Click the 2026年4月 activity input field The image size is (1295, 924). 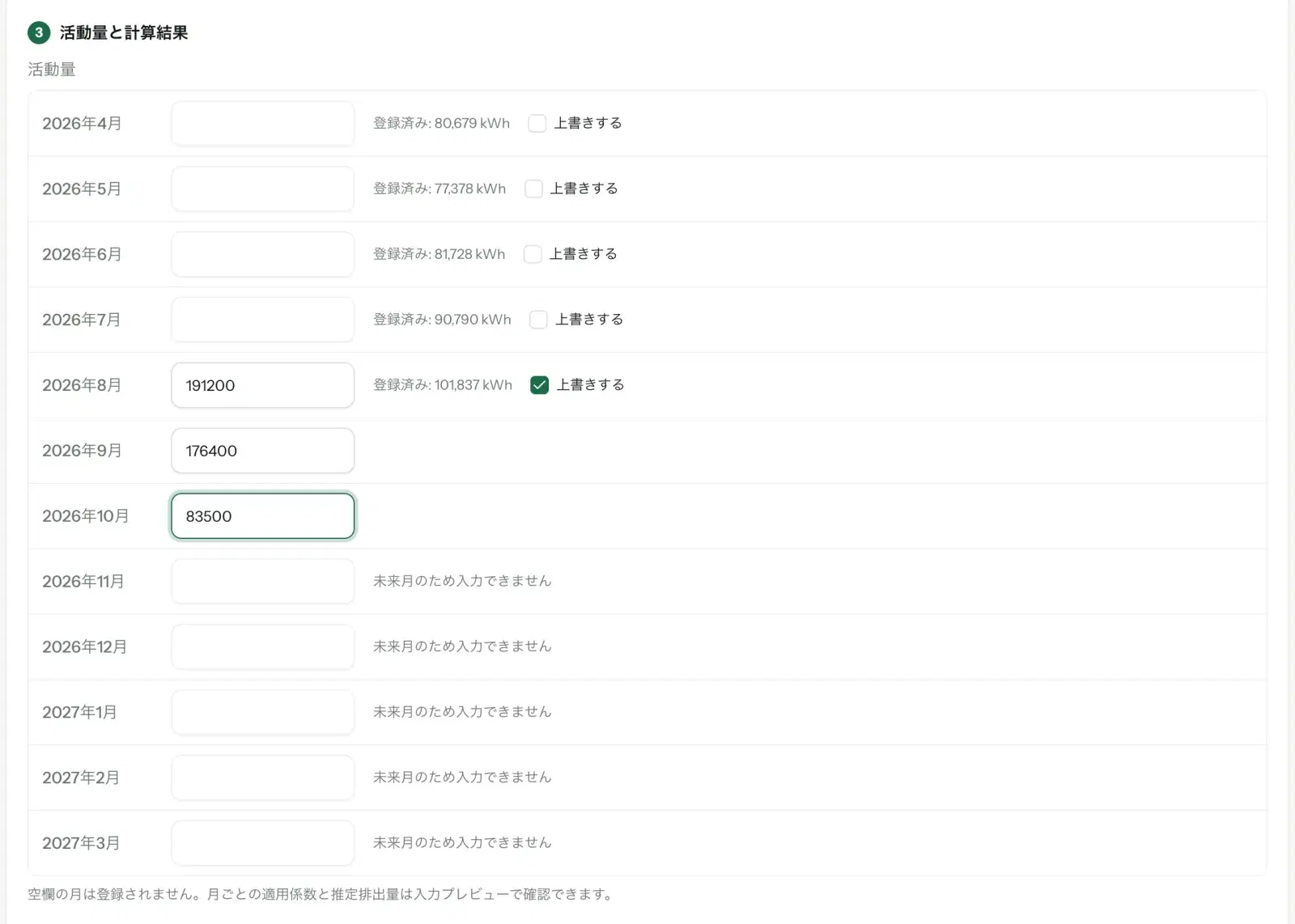[x=263, y=124]
